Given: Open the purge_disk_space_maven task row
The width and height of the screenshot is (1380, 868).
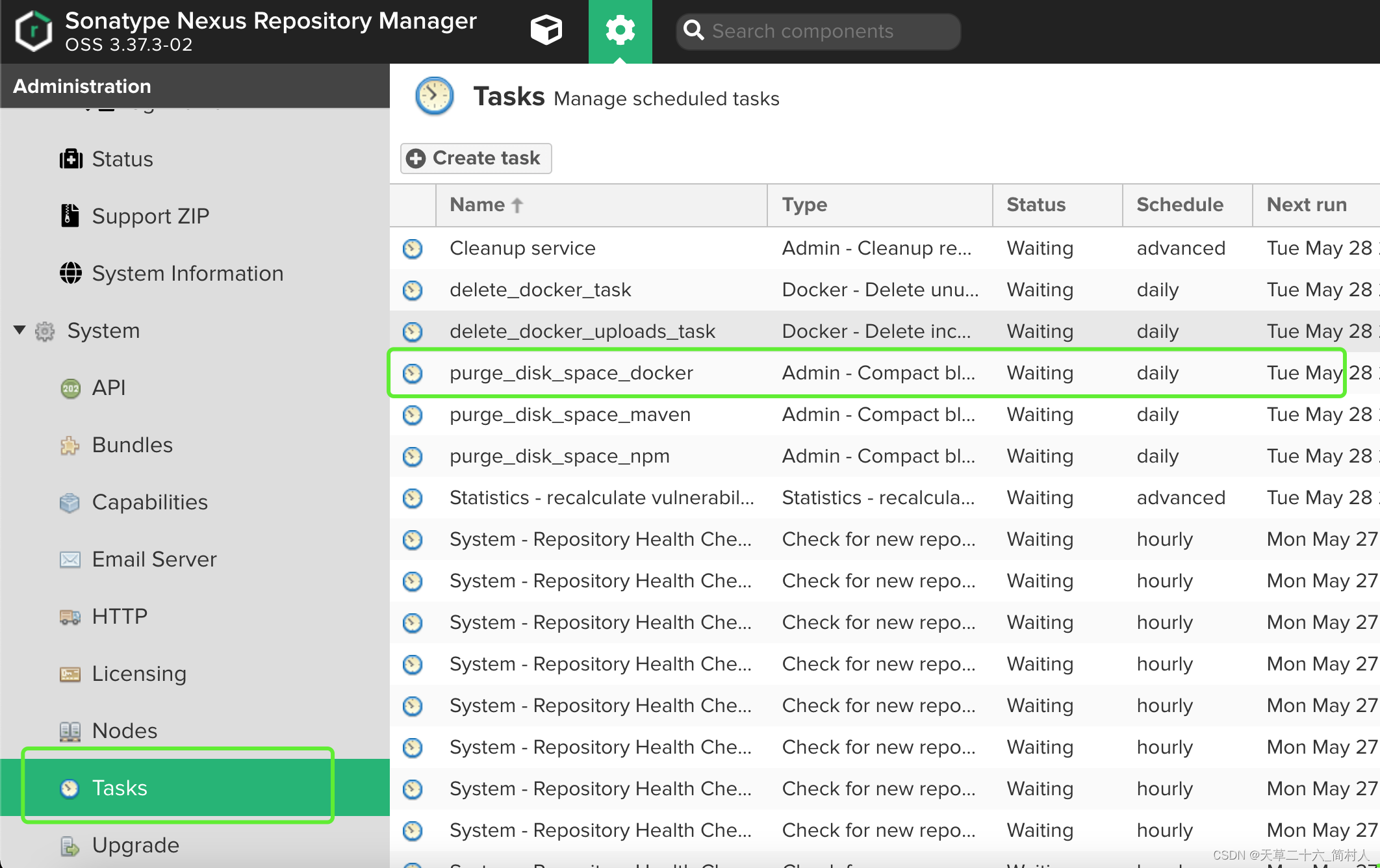Looking at the screenshot, I should point(885,415).
